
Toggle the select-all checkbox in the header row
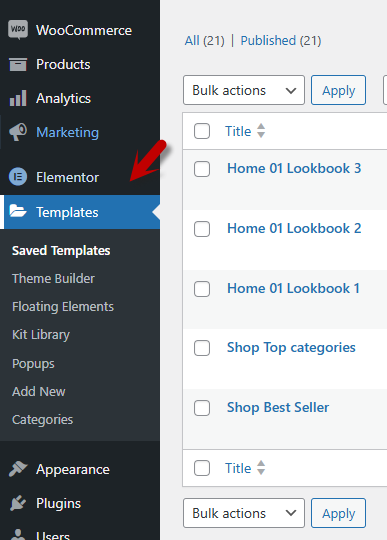(202, 131)
